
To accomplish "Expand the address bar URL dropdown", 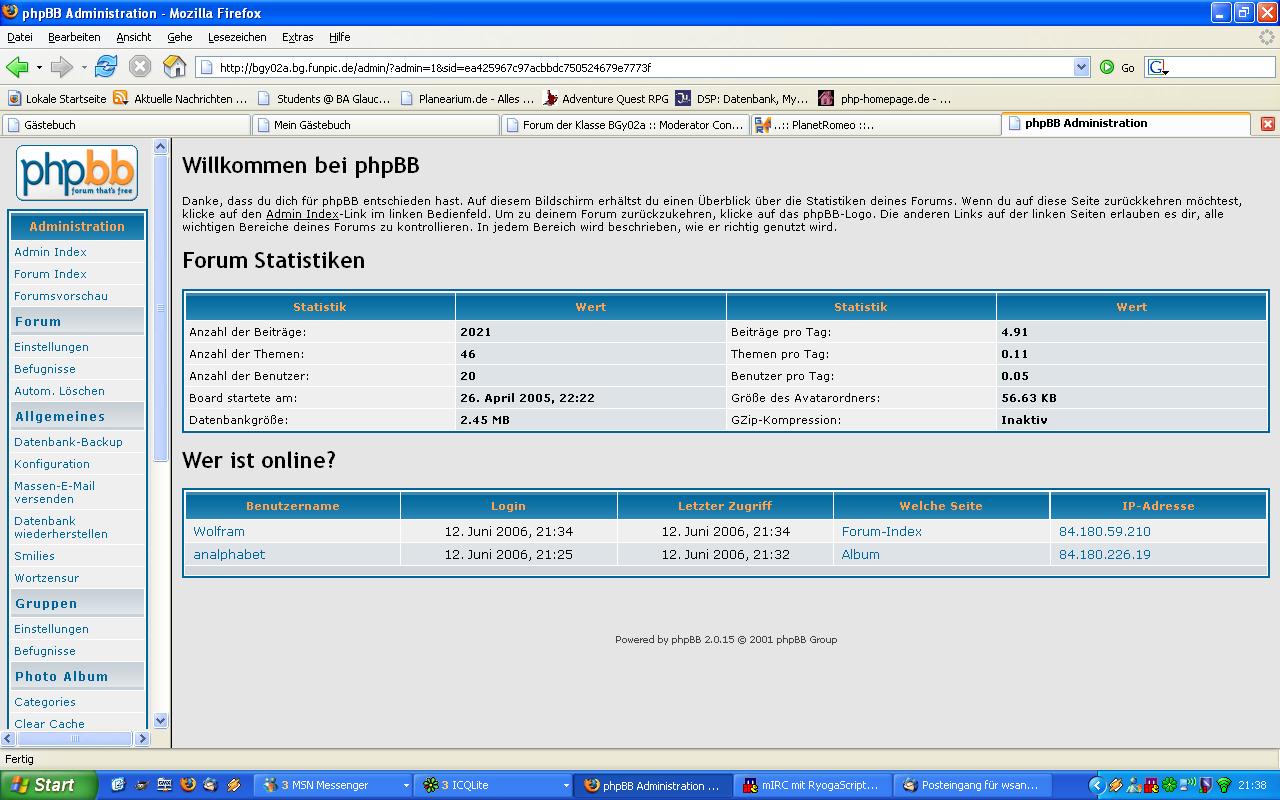I will point(1081,67).
